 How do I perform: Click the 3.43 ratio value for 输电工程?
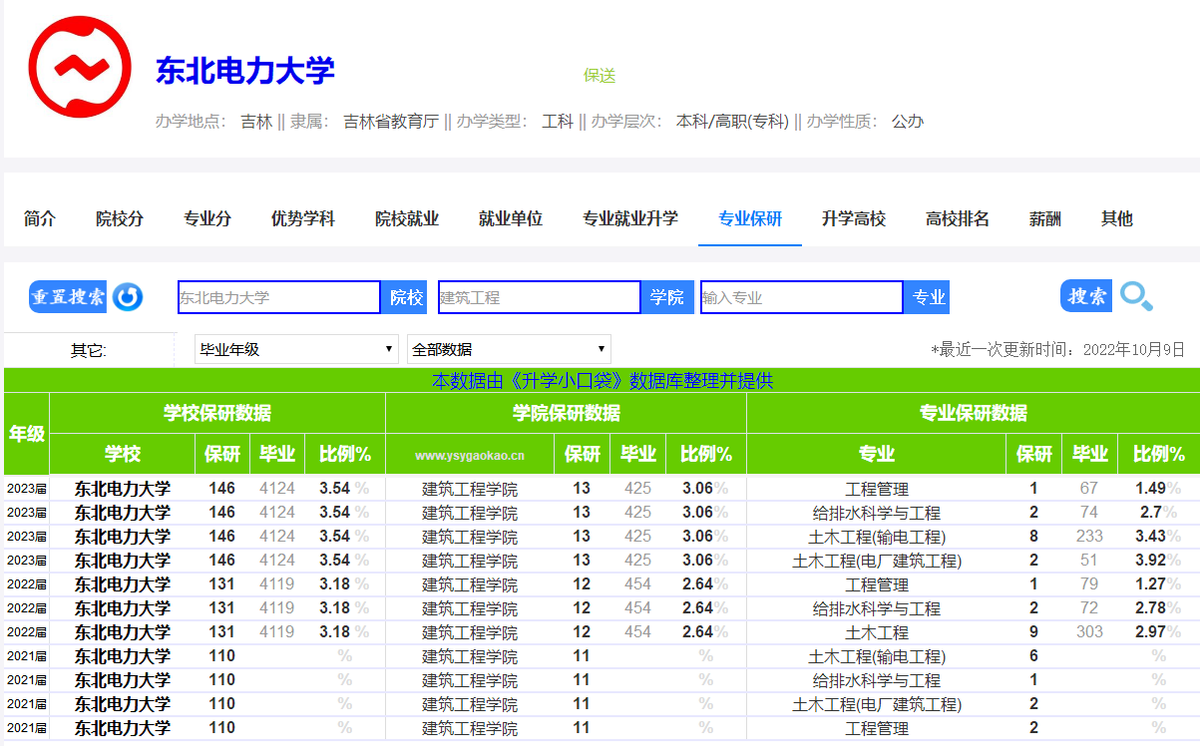1151,536
